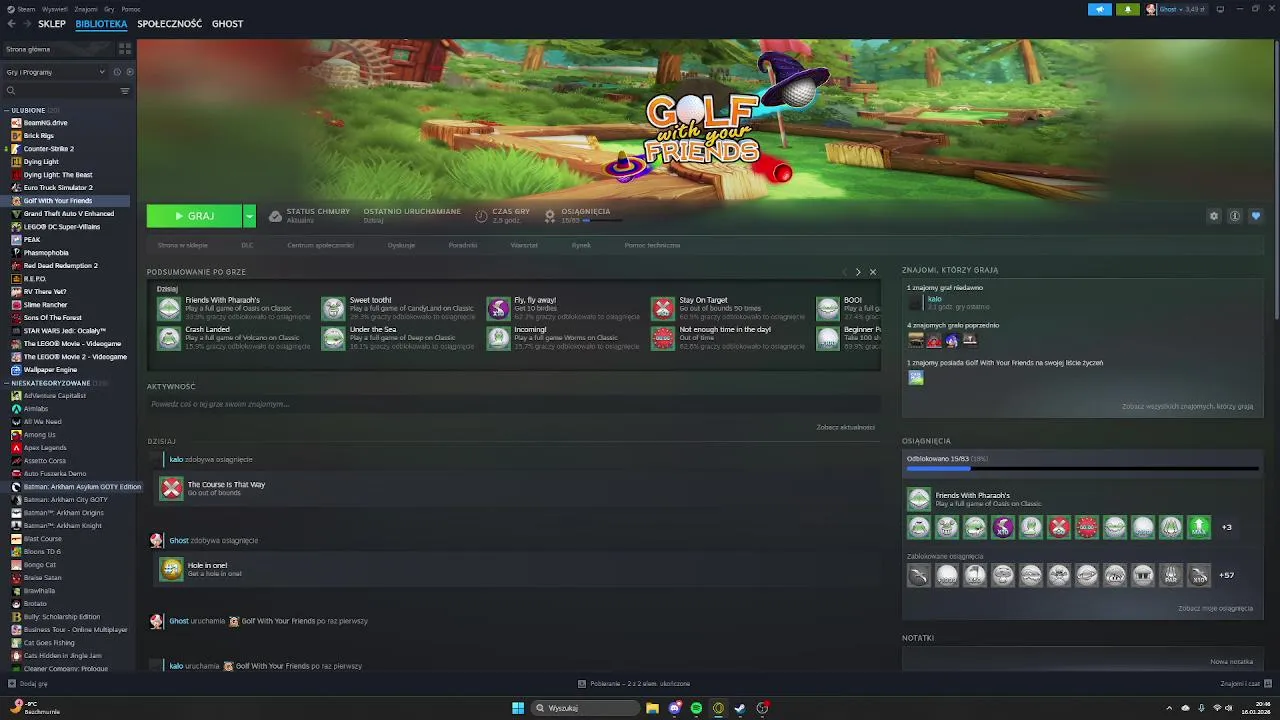Click The Course Is That Way icon
Screen dimensions: 1280x720
[x=172, y=488]
